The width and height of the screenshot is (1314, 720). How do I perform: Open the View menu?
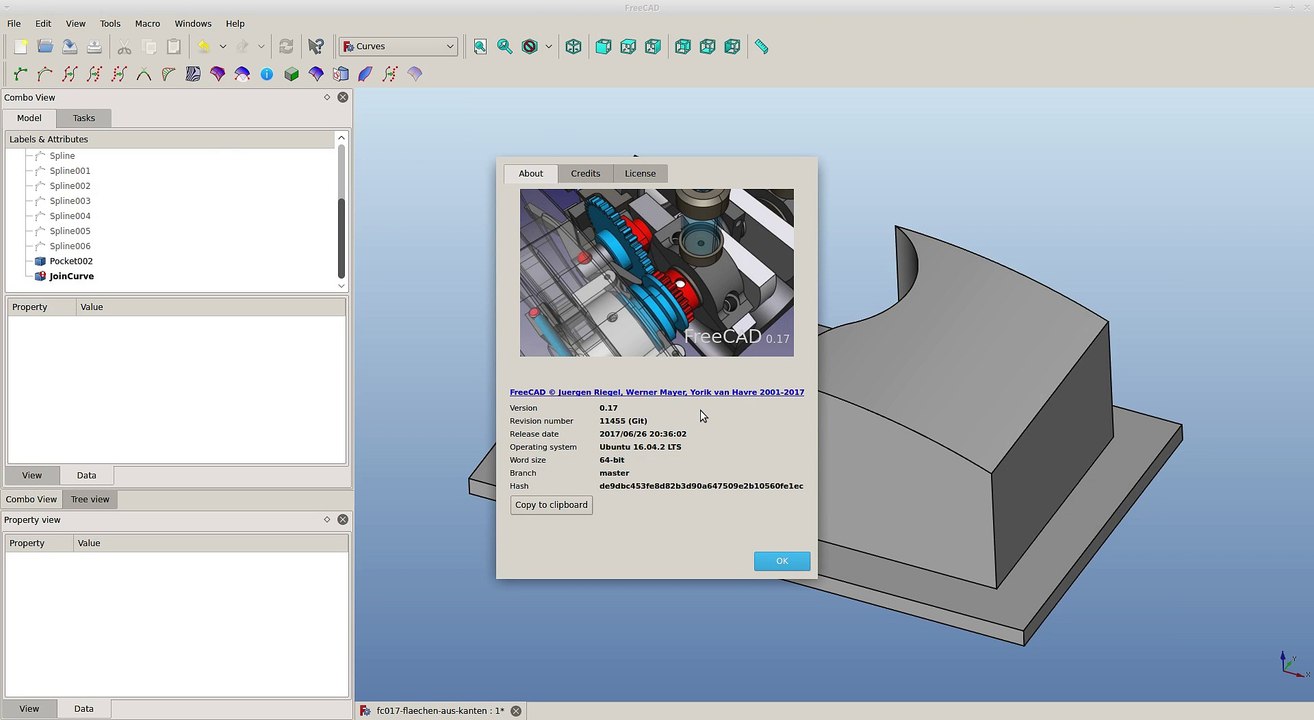click(76, 23)
